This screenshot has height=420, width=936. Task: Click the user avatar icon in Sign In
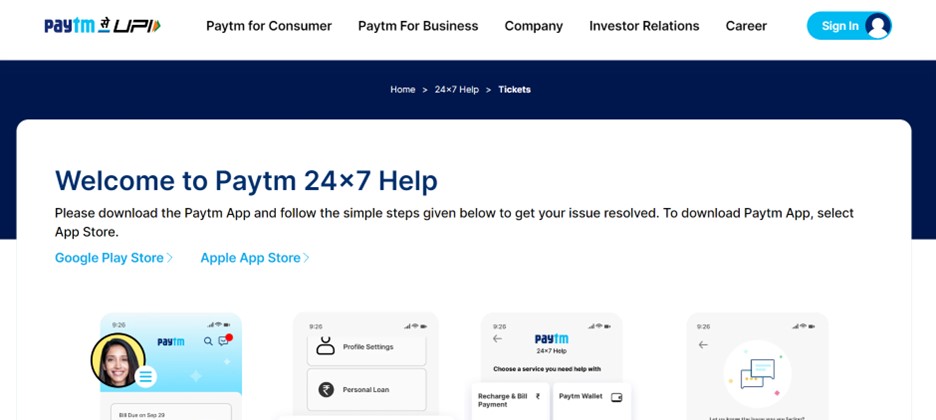tap(877, 26)
